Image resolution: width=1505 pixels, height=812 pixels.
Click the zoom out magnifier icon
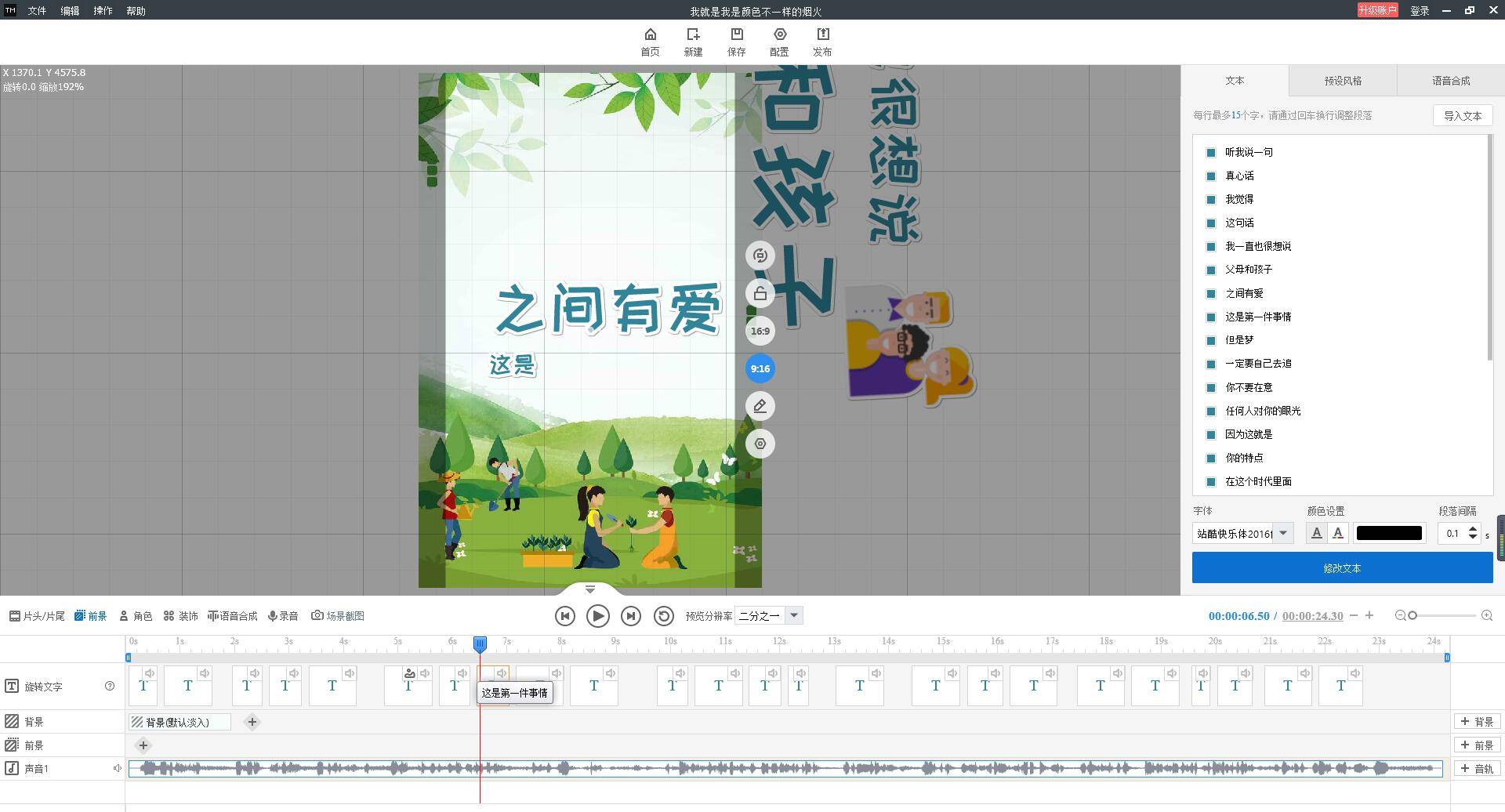tap(1400, 616)
